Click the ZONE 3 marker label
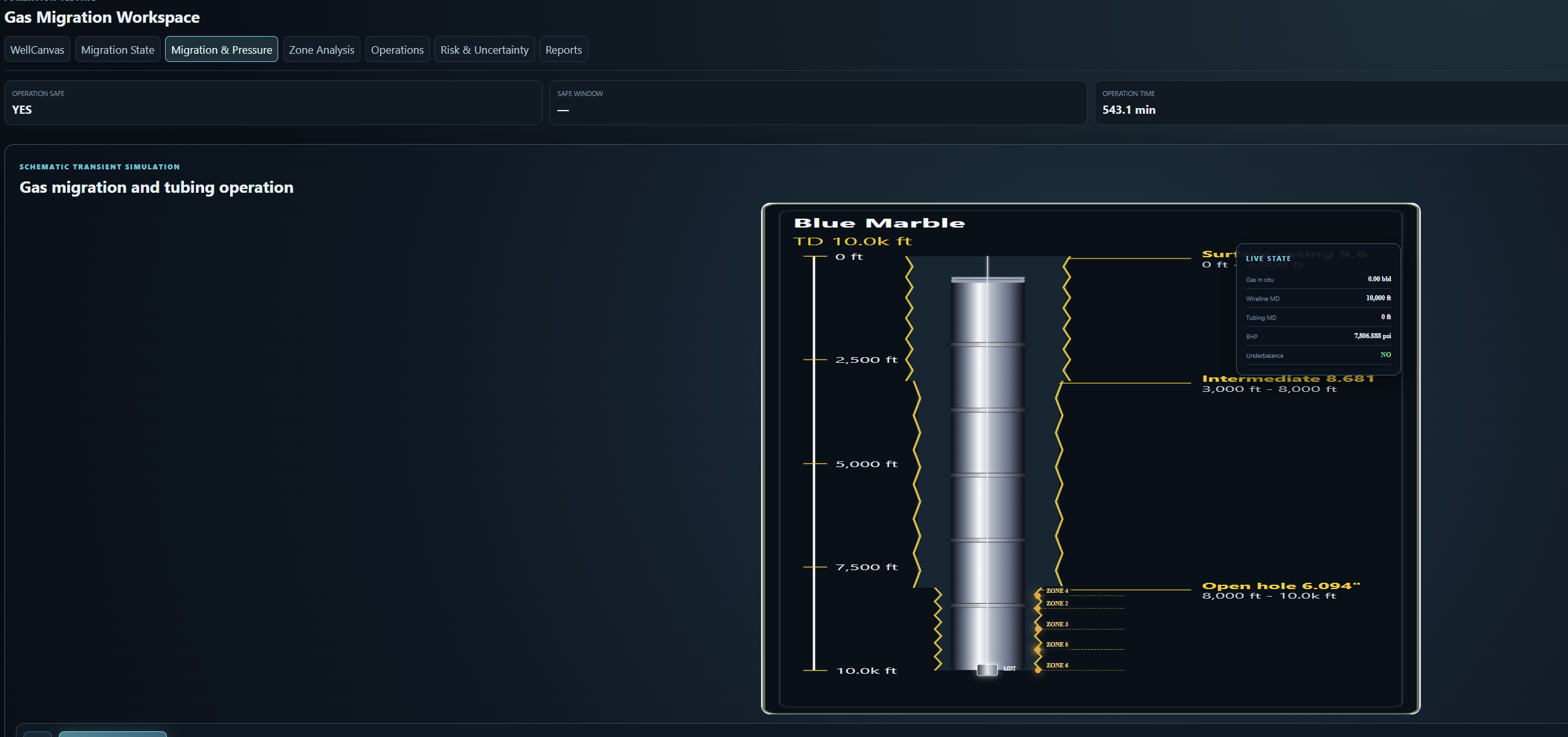This screenshot has width=1568, height=737. (x=1057, y=624)
